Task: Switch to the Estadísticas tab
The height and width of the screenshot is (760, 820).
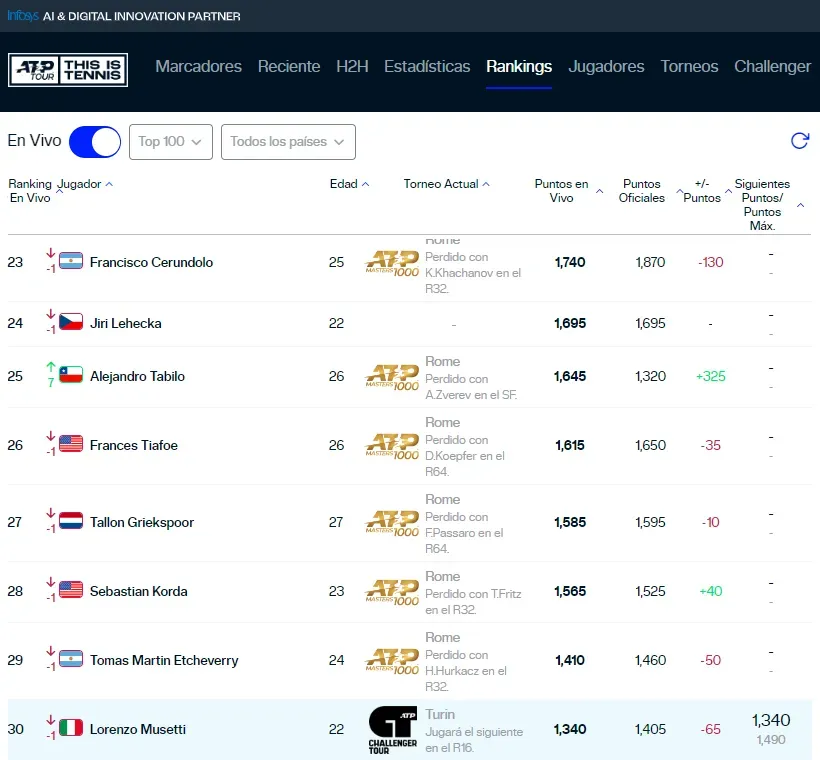Action: pyautogui.click(x=427, y=66)
